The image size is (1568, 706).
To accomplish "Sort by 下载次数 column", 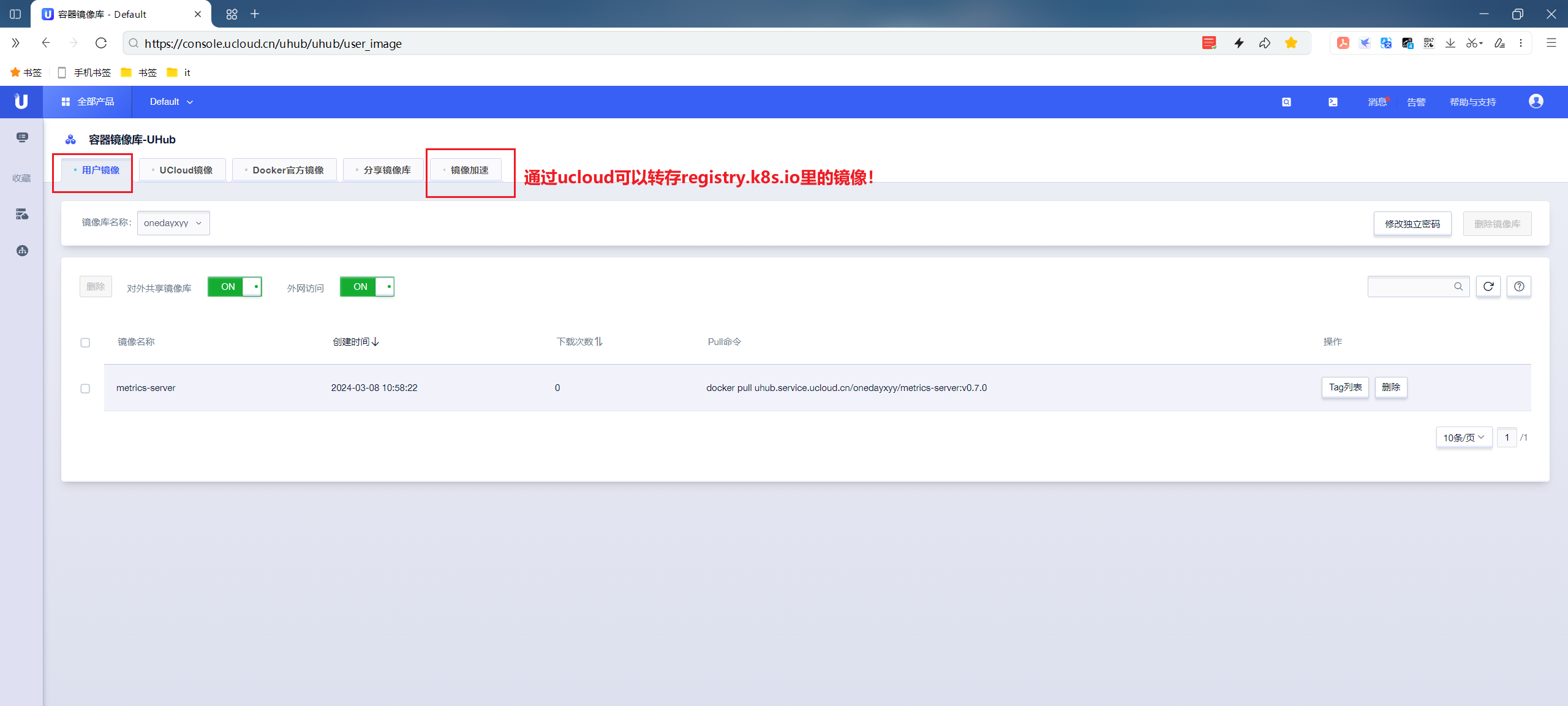I will click(x=579, y=342).
